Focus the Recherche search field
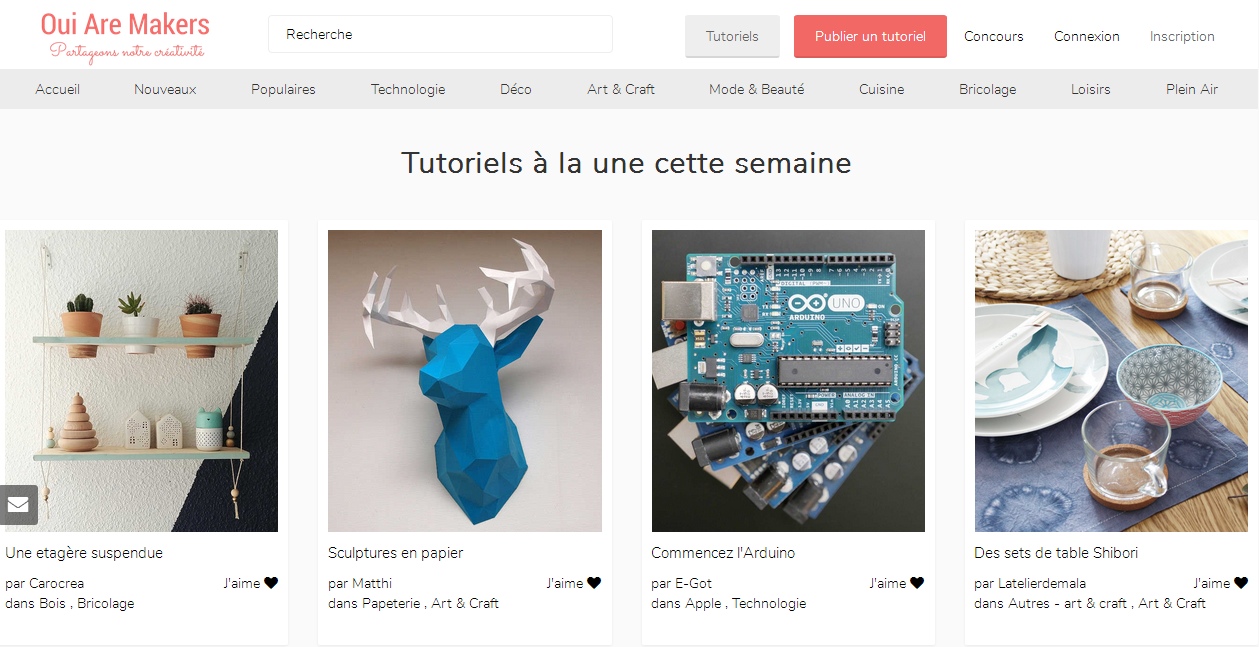The width and height of the screenshot is (1259, 647). pos(440,34)
